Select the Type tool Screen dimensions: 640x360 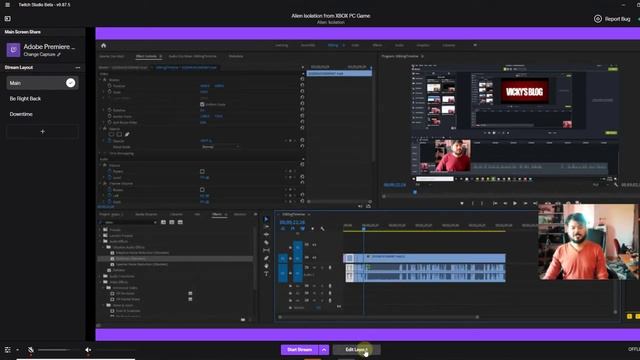point(266,273)
